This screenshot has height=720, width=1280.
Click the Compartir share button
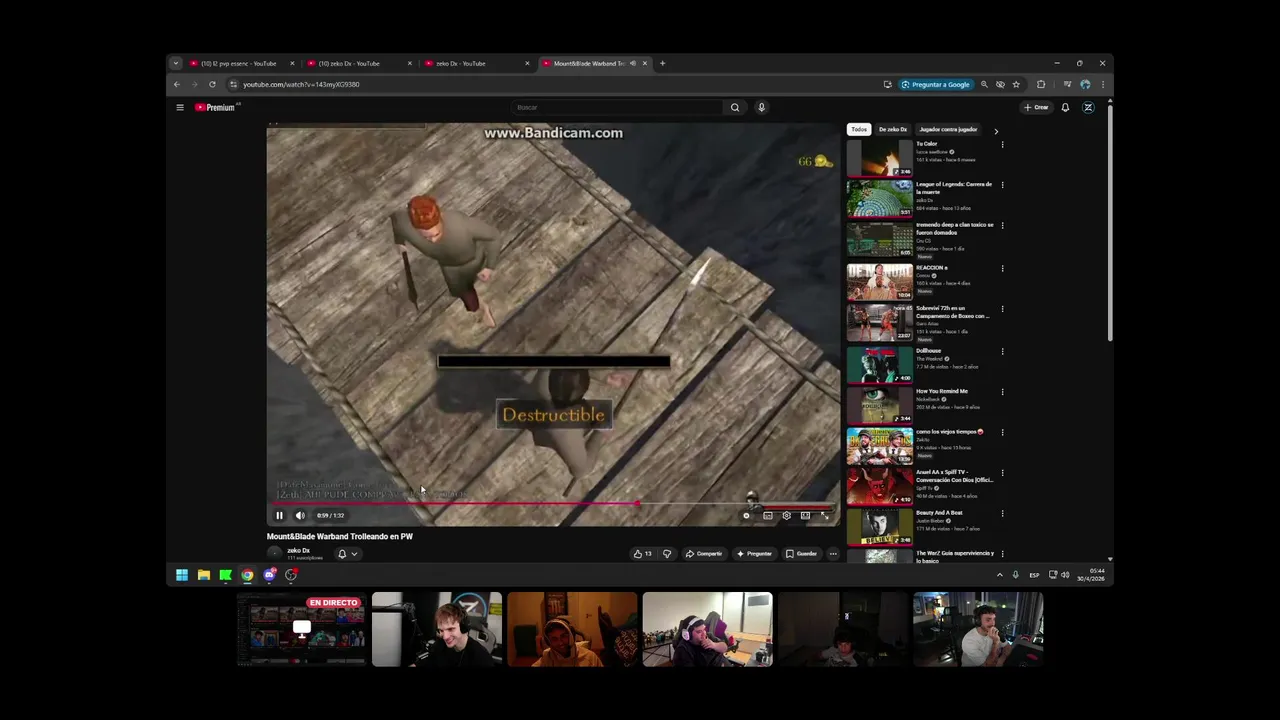tap(704, 553)
